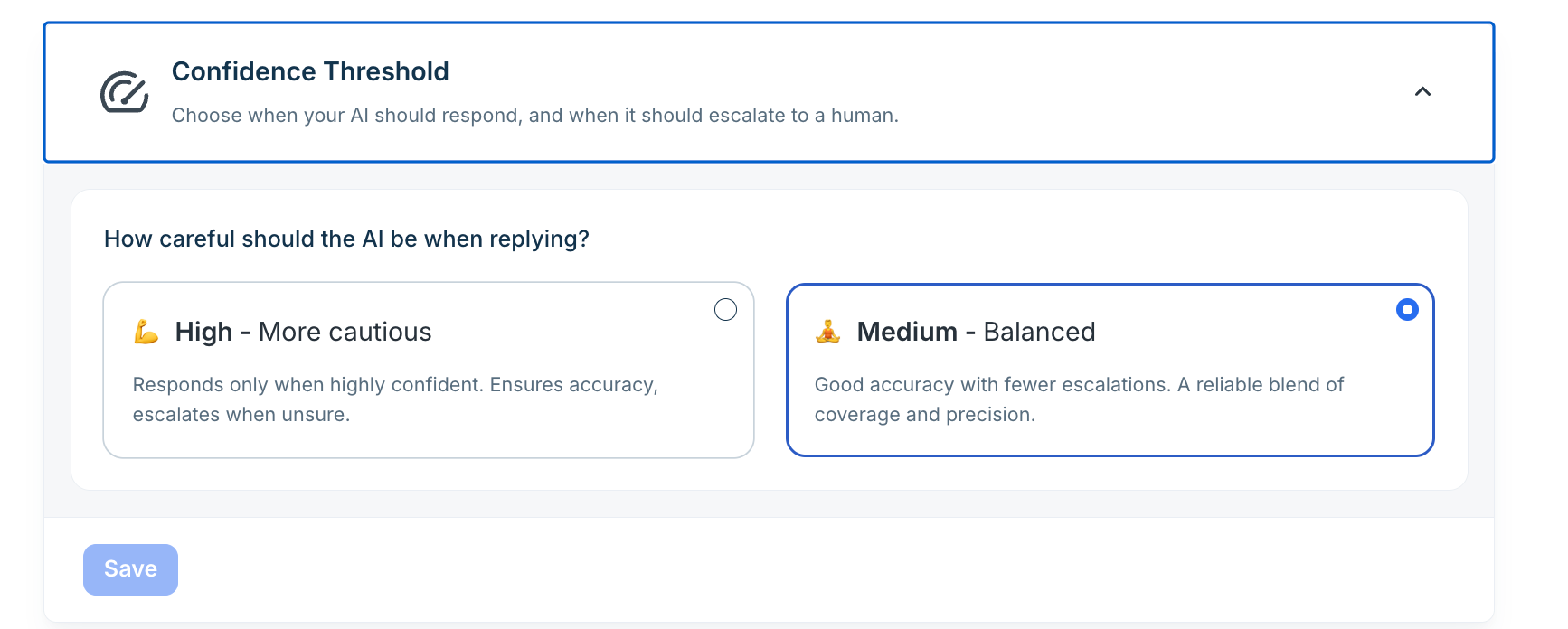
Task: Click the 'How careful should the AI be' question
Action: [346, 239]
